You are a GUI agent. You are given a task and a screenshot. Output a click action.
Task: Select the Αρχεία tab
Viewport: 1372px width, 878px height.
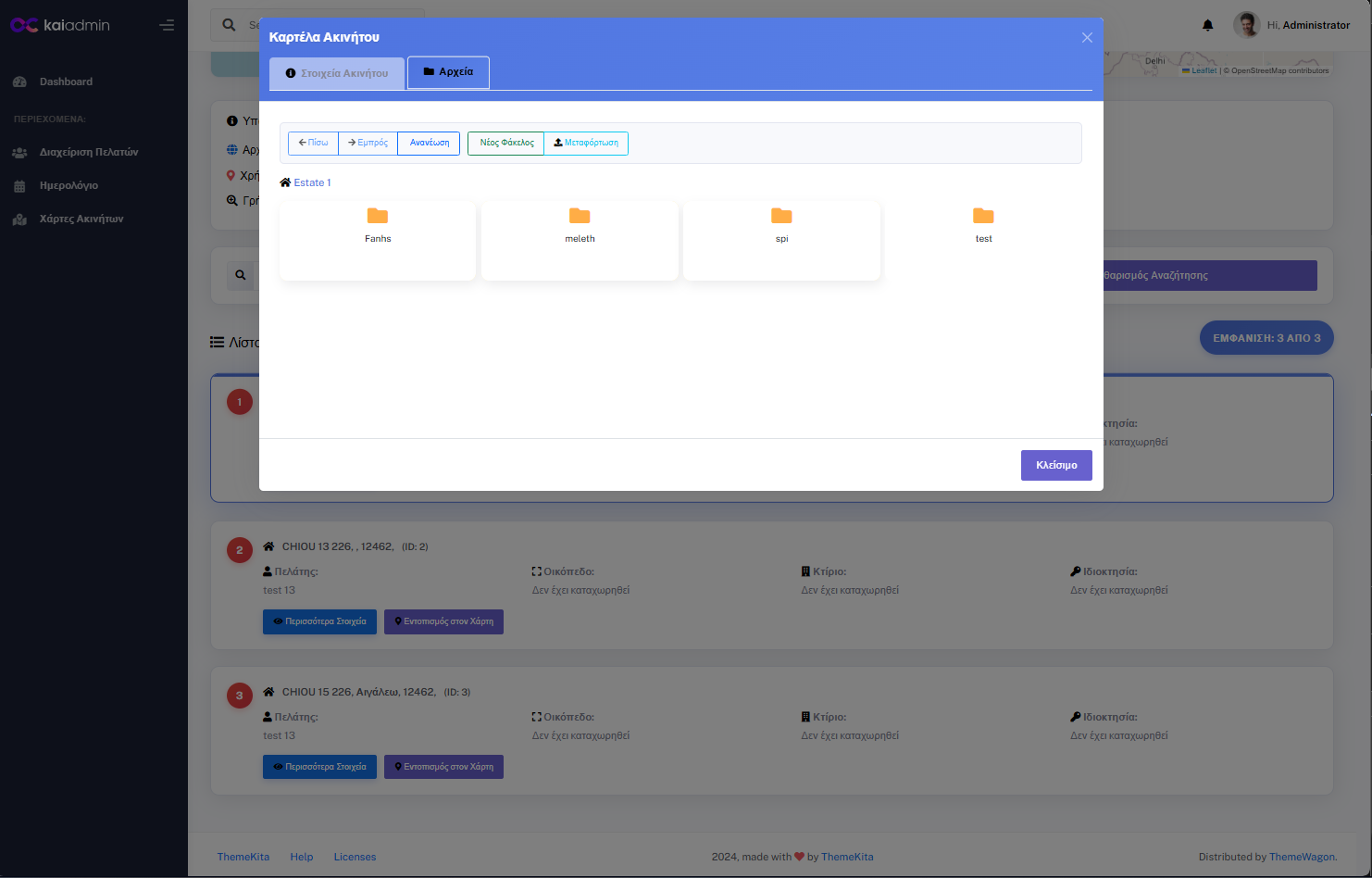448,72
